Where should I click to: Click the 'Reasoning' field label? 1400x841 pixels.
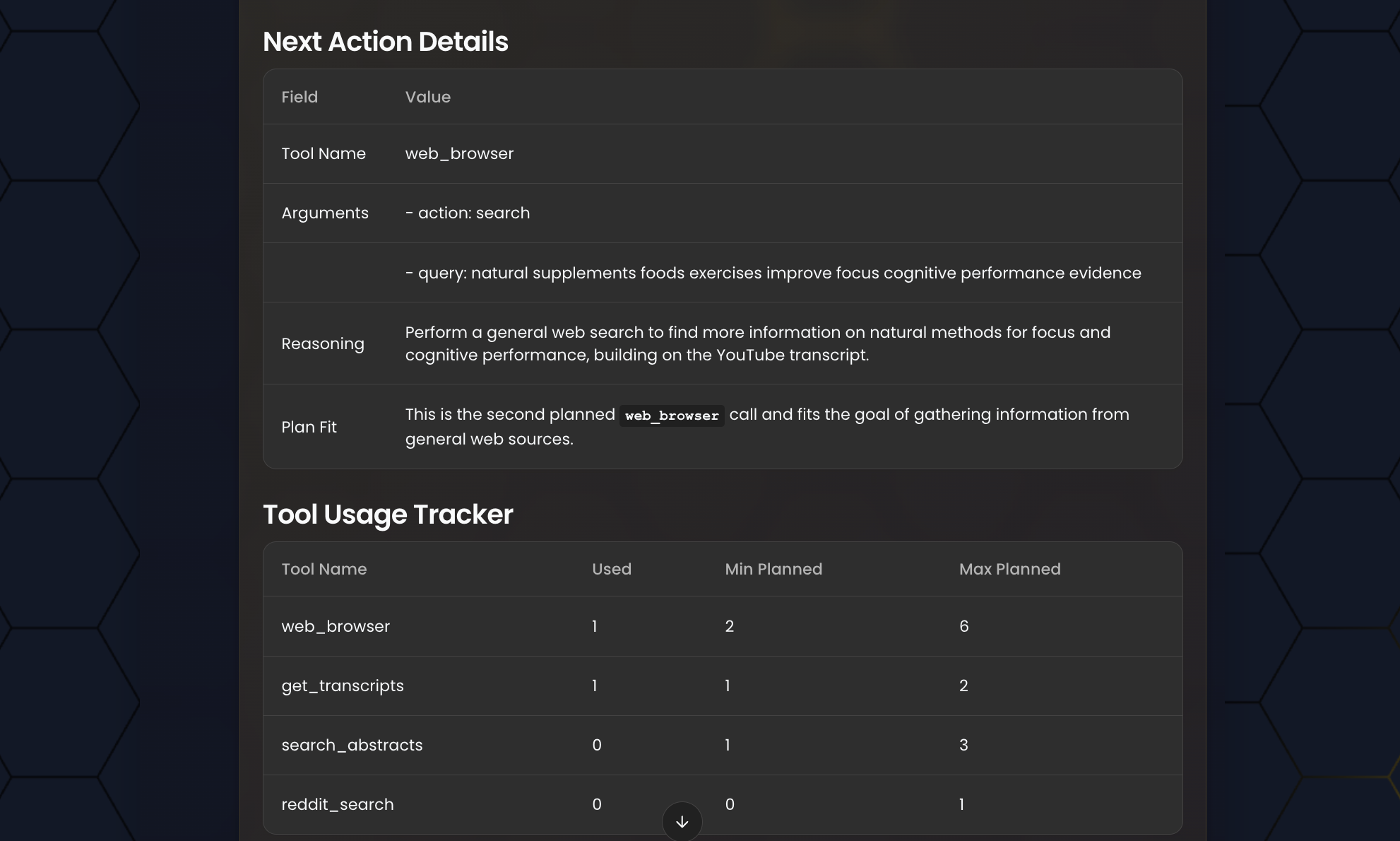323,343
